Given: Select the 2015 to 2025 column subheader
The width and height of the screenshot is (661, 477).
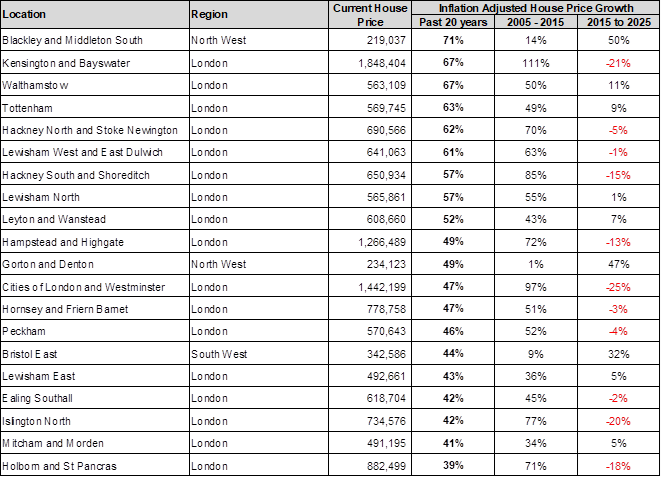Looking at the screenshot, I should pos(617,22).
